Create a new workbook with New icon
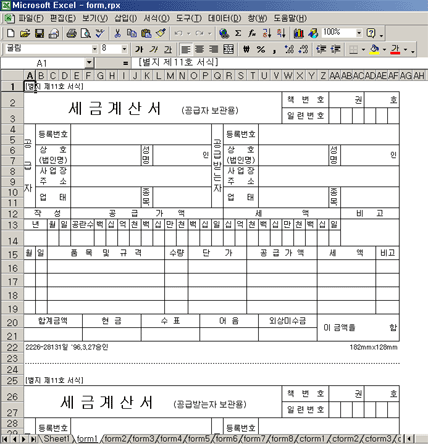 pyautogui.click(x=11, y=33)
